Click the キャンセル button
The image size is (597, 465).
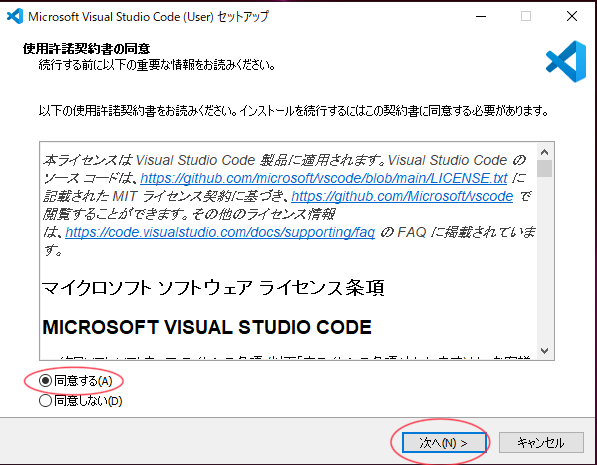pos(541,443)
